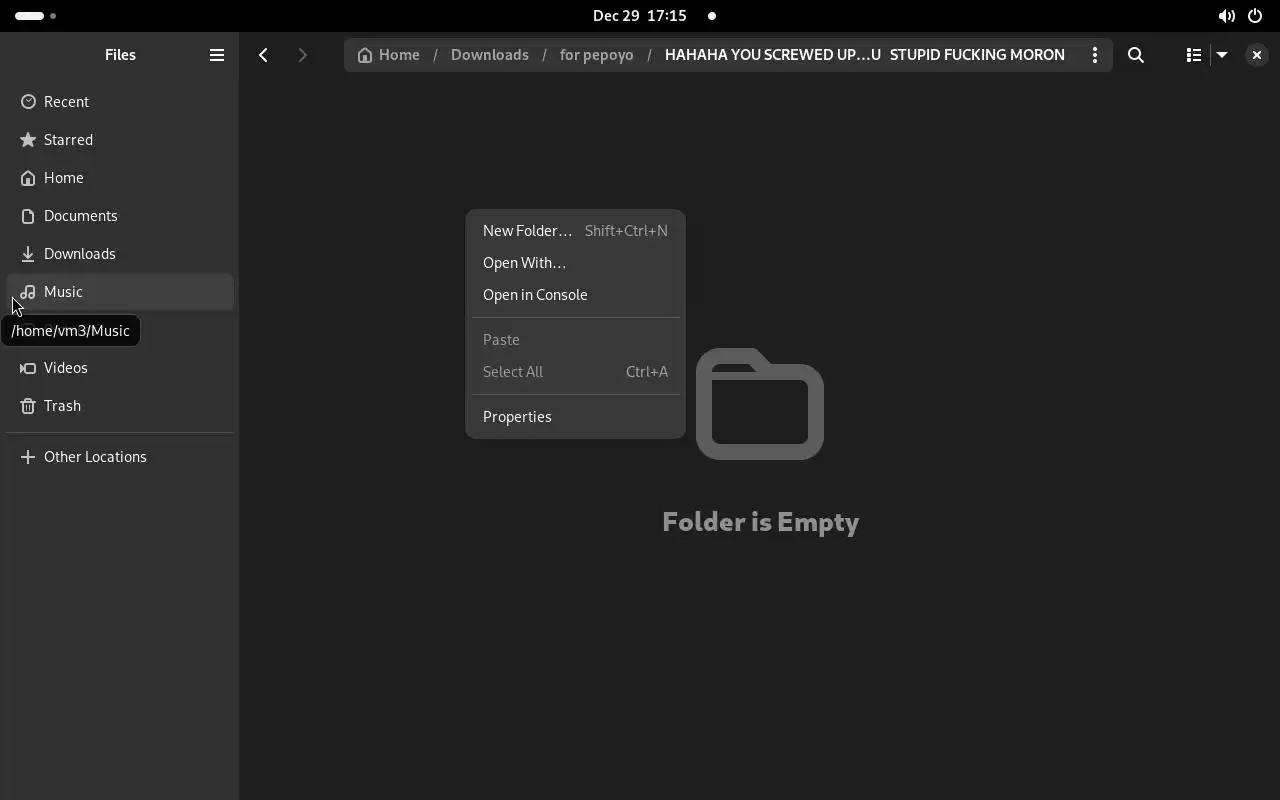Open Other Locations in the sidebar
The image size is (1280, 800).
(x=120, y=457)
